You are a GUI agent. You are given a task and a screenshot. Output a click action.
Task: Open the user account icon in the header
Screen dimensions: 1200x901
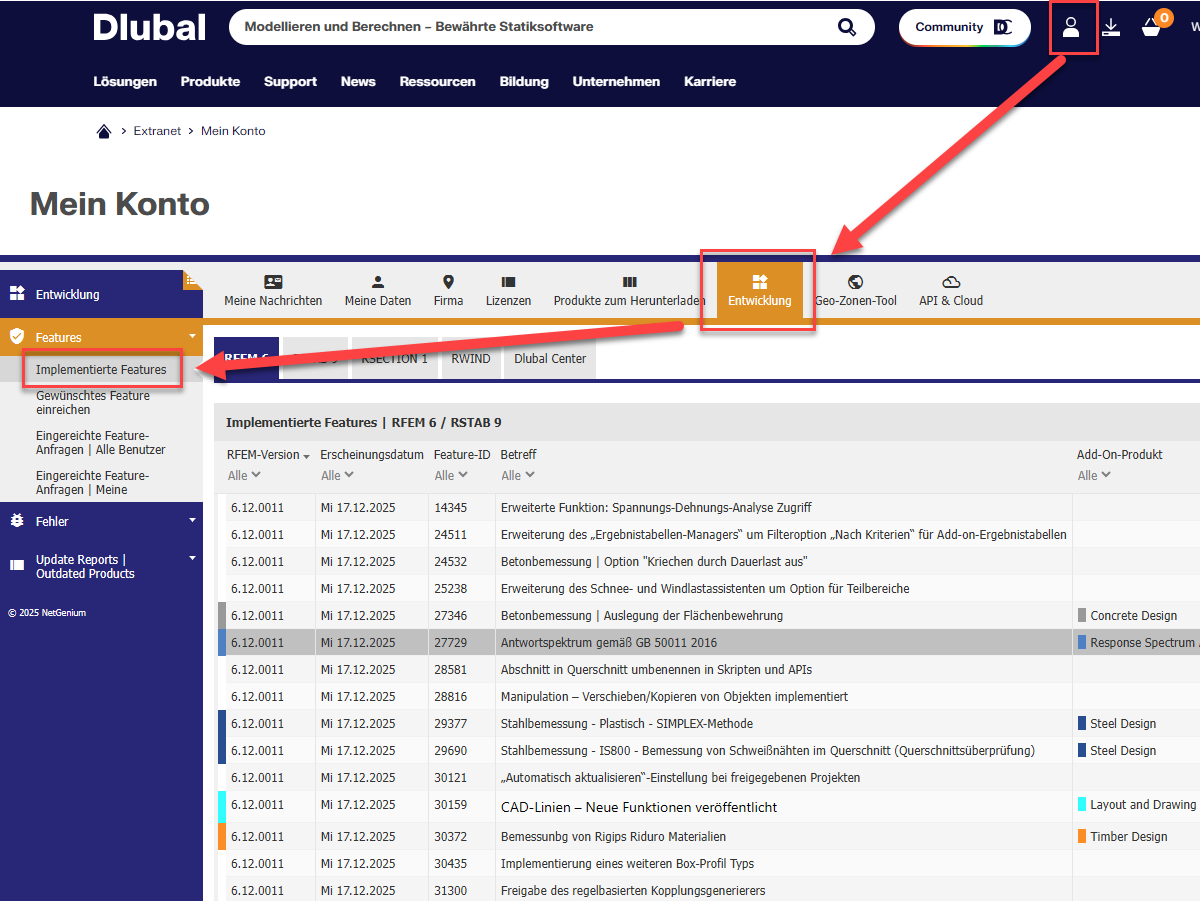(1073, 28)
